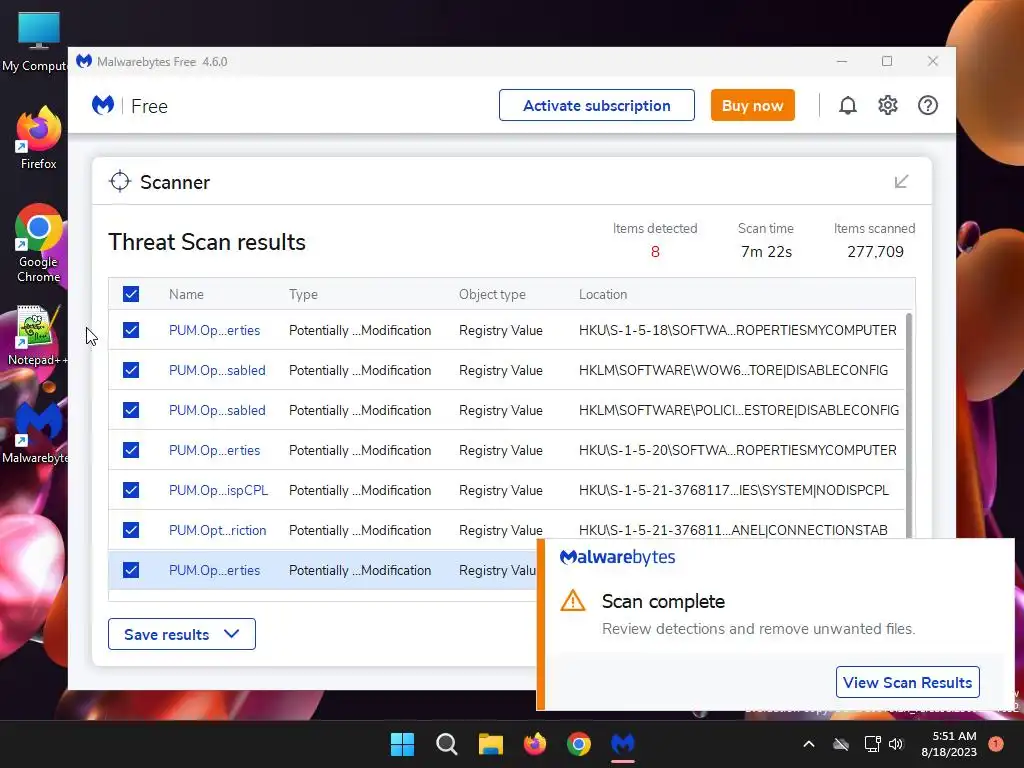Open PUM.Op...sabled link in POLICI row

pyautogui.click(x=217, y=410)
